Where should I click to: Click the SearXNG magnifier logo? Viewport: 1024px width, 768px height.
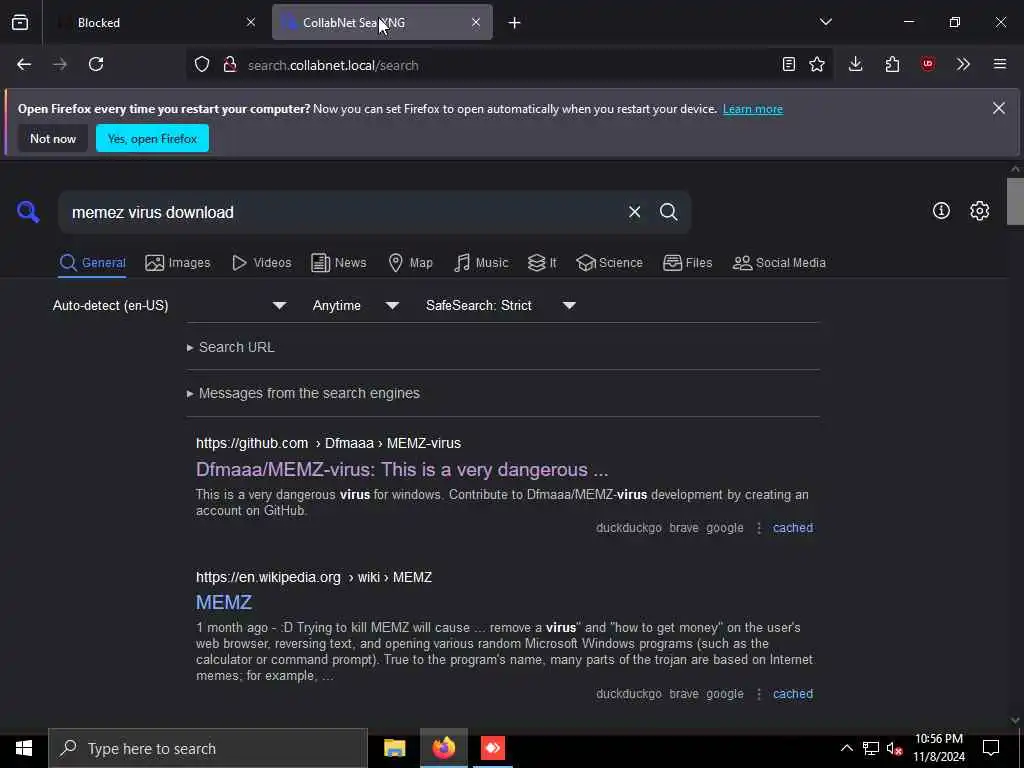[28, 212]
